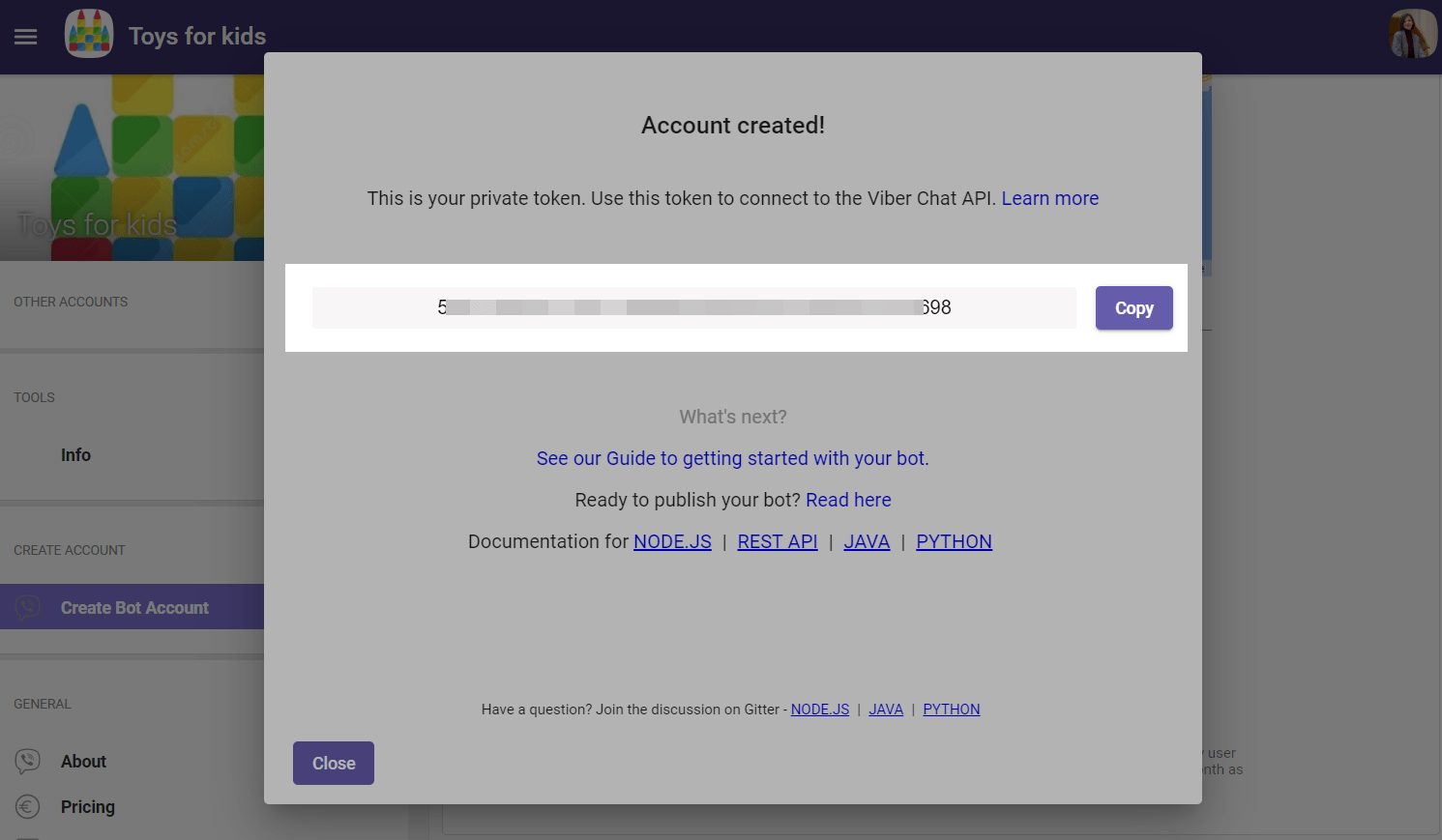1442x840 pixels.
Task: Open PYTHON documentation link
Action: 954,541
